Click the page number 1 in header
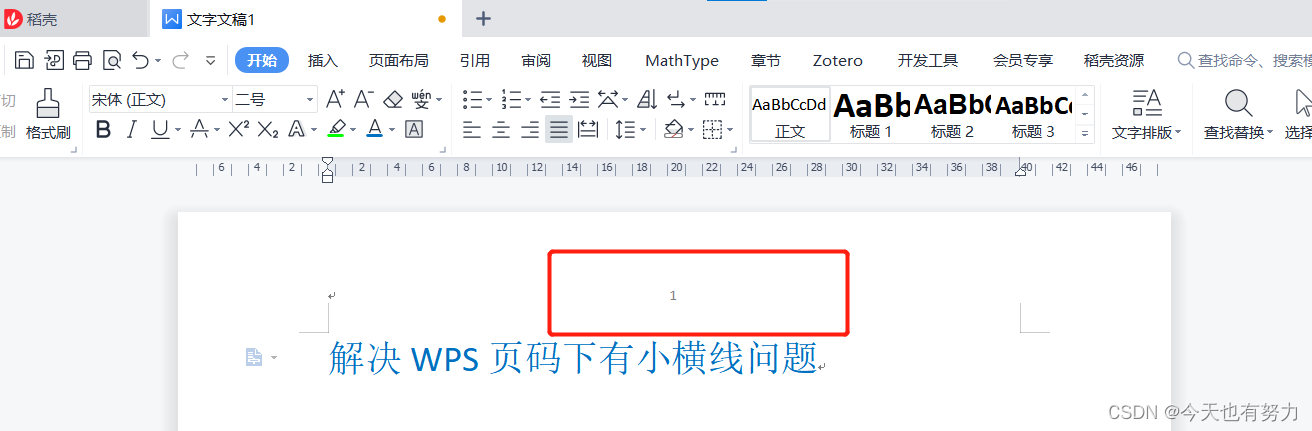This screenshot has height=431, width=1312. pos(673,295)
